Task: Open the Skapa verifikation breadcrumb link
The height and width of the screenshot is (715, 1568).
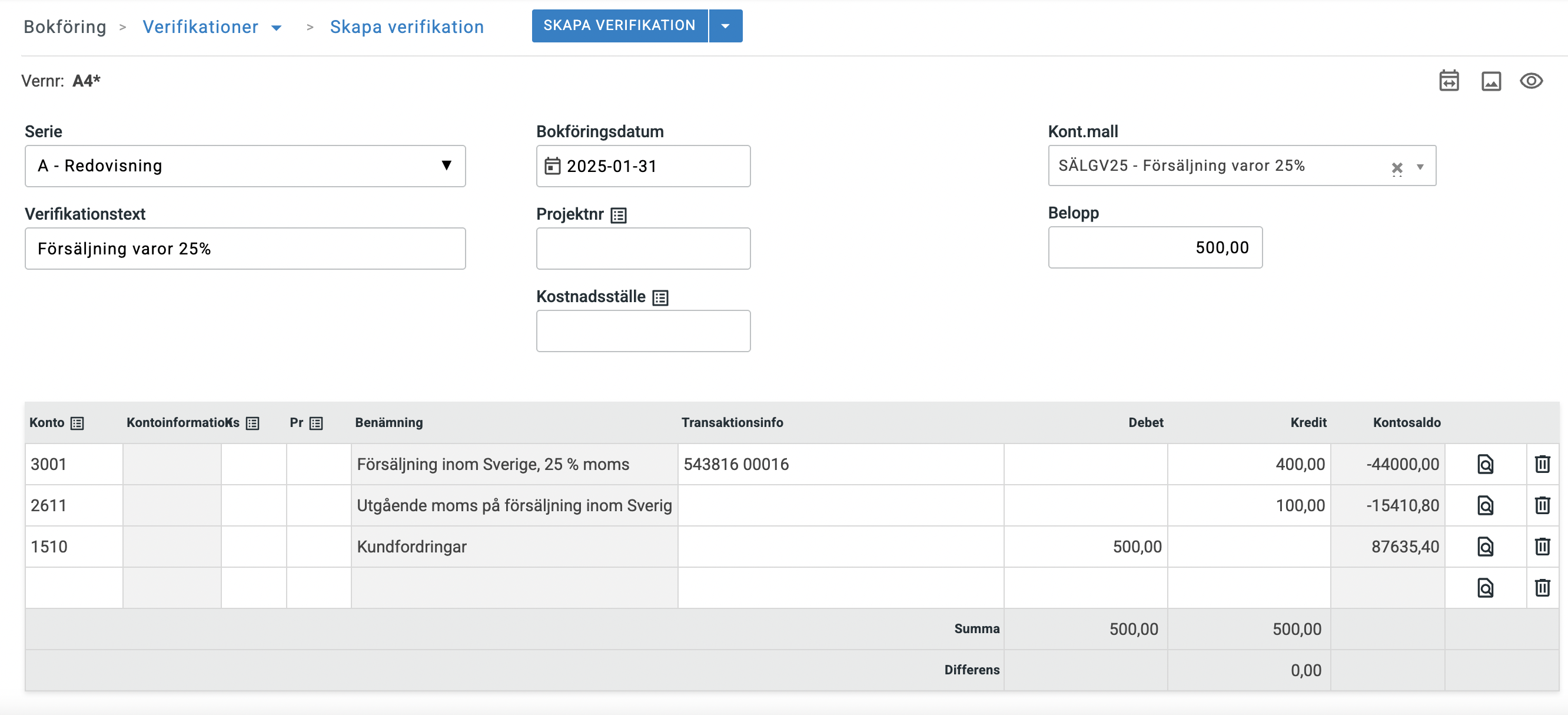Action: 407,27
